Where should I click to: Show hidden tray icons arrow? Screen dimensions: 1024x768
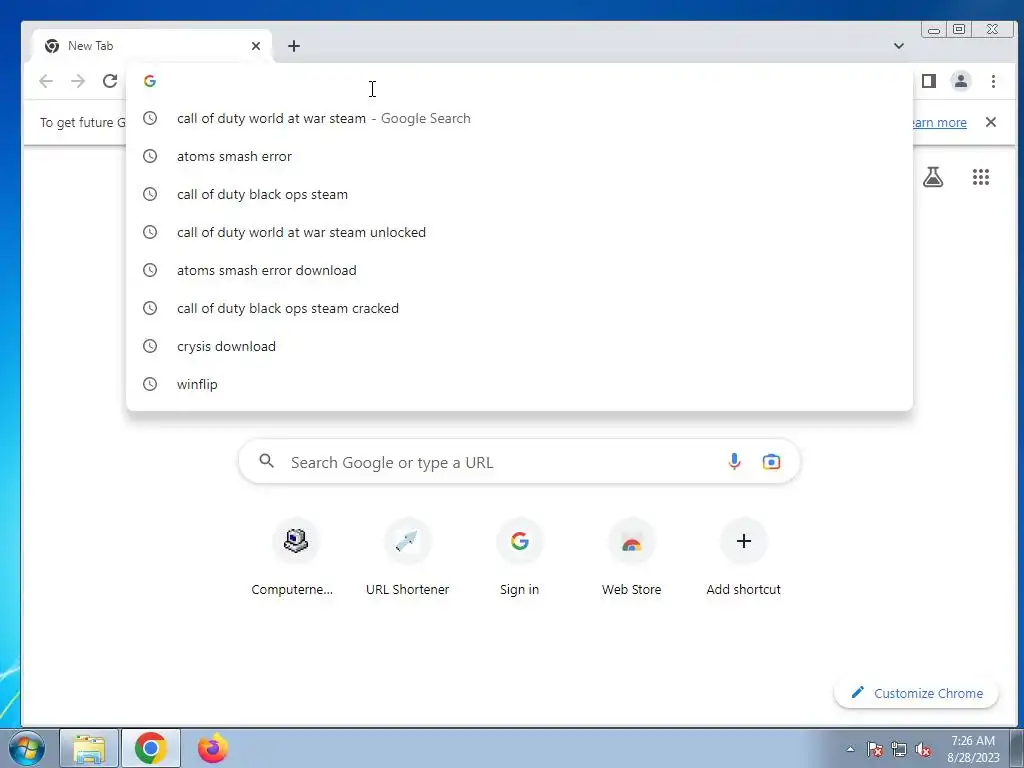coord(850,750)
